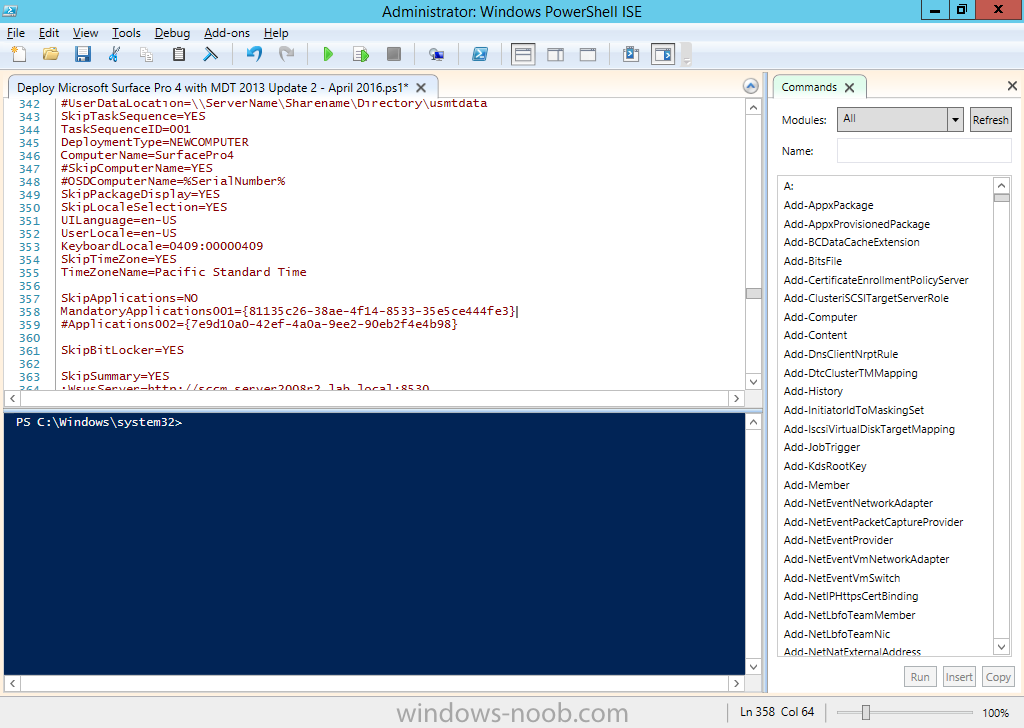Start PowerShell.exe in separate window icon
This screenshot has height=728, width=1024.
pyautogui.click(x=480, y=54)
